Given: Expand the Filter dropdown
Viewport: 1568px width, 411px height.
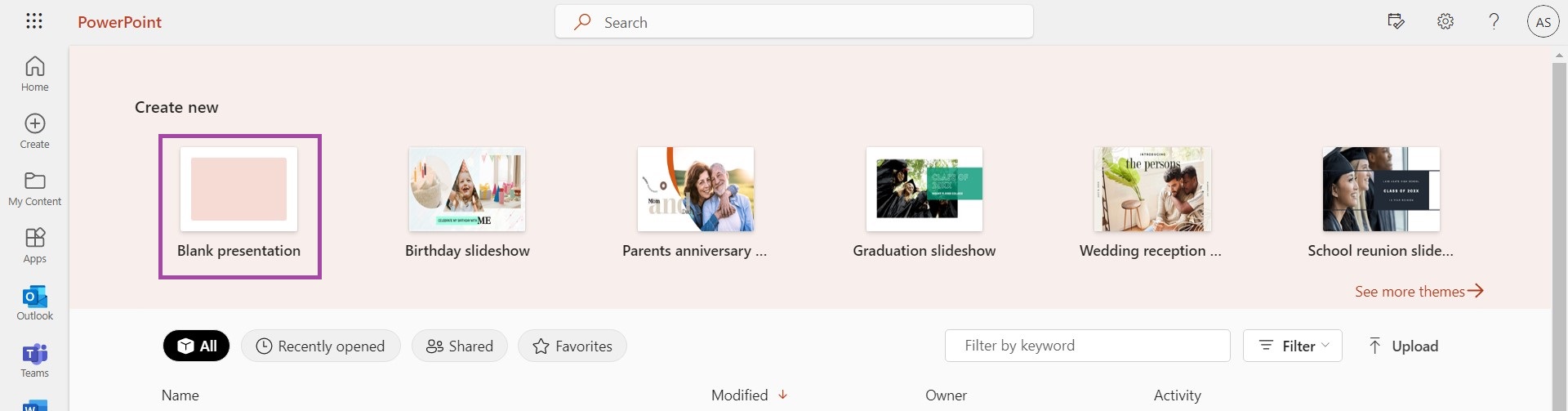Looking at the screenshot, I should point(1294,346).
